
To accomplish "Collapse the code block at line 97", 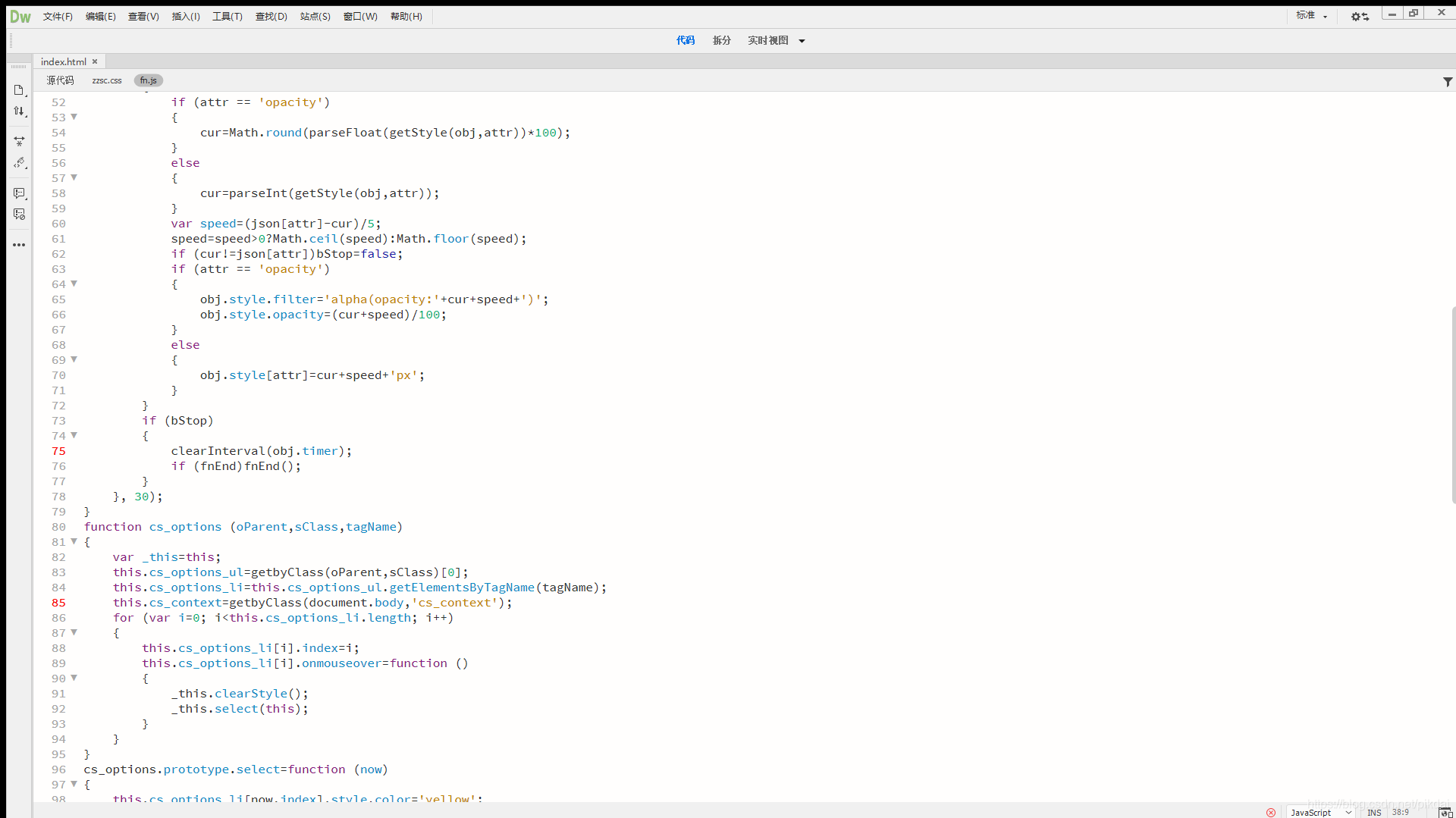I will click(74, 784).
